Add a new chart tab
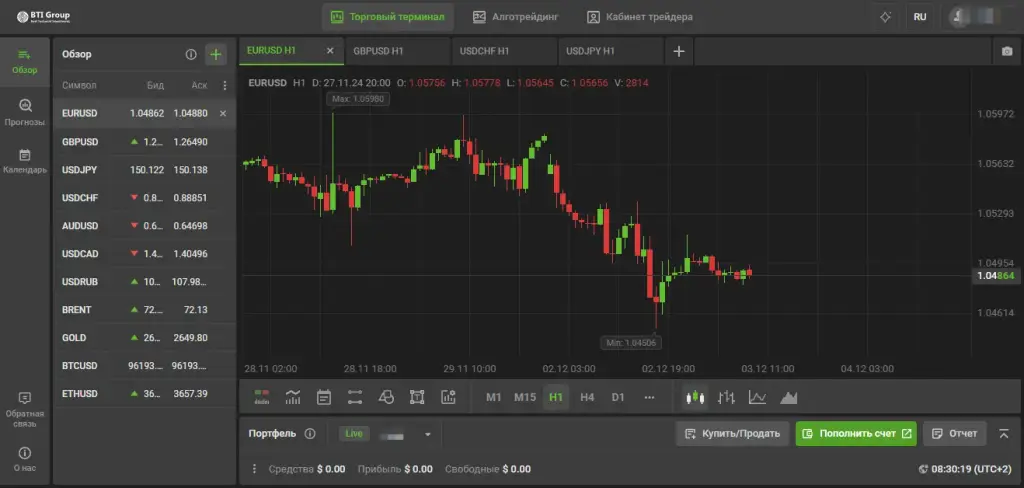1024x488 pixels. [x=679, y=51]
